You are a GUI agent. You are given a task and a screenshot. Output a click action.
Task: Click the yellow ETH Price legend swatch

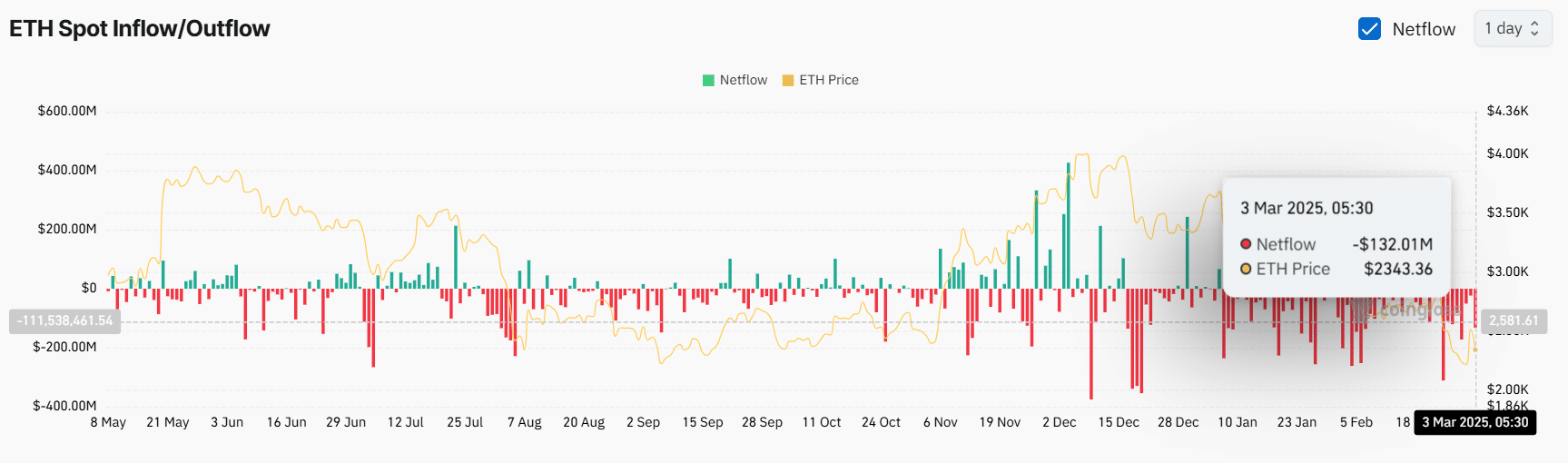point(788,80)
